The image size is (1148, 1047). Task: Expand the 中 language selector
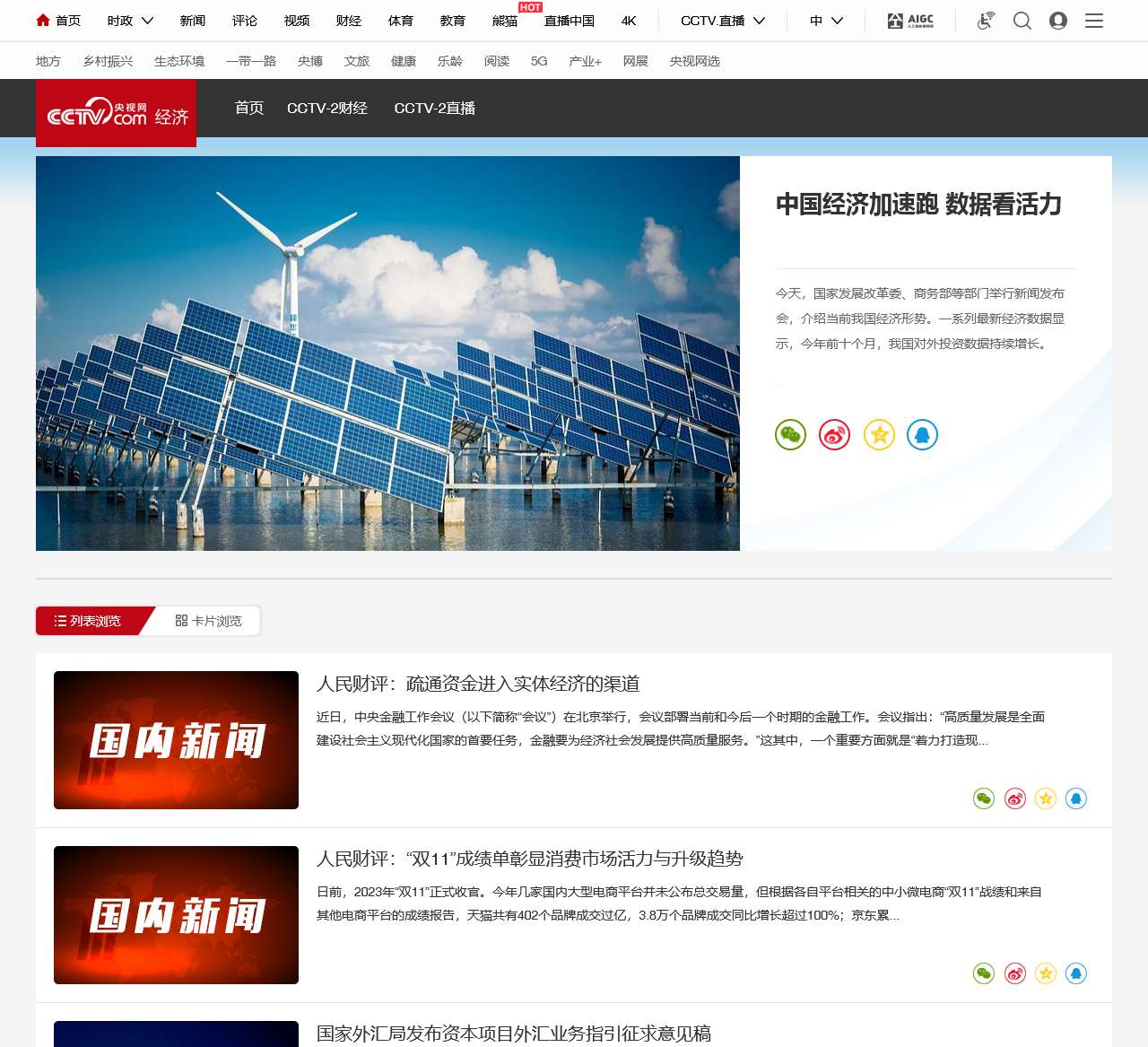826,20
